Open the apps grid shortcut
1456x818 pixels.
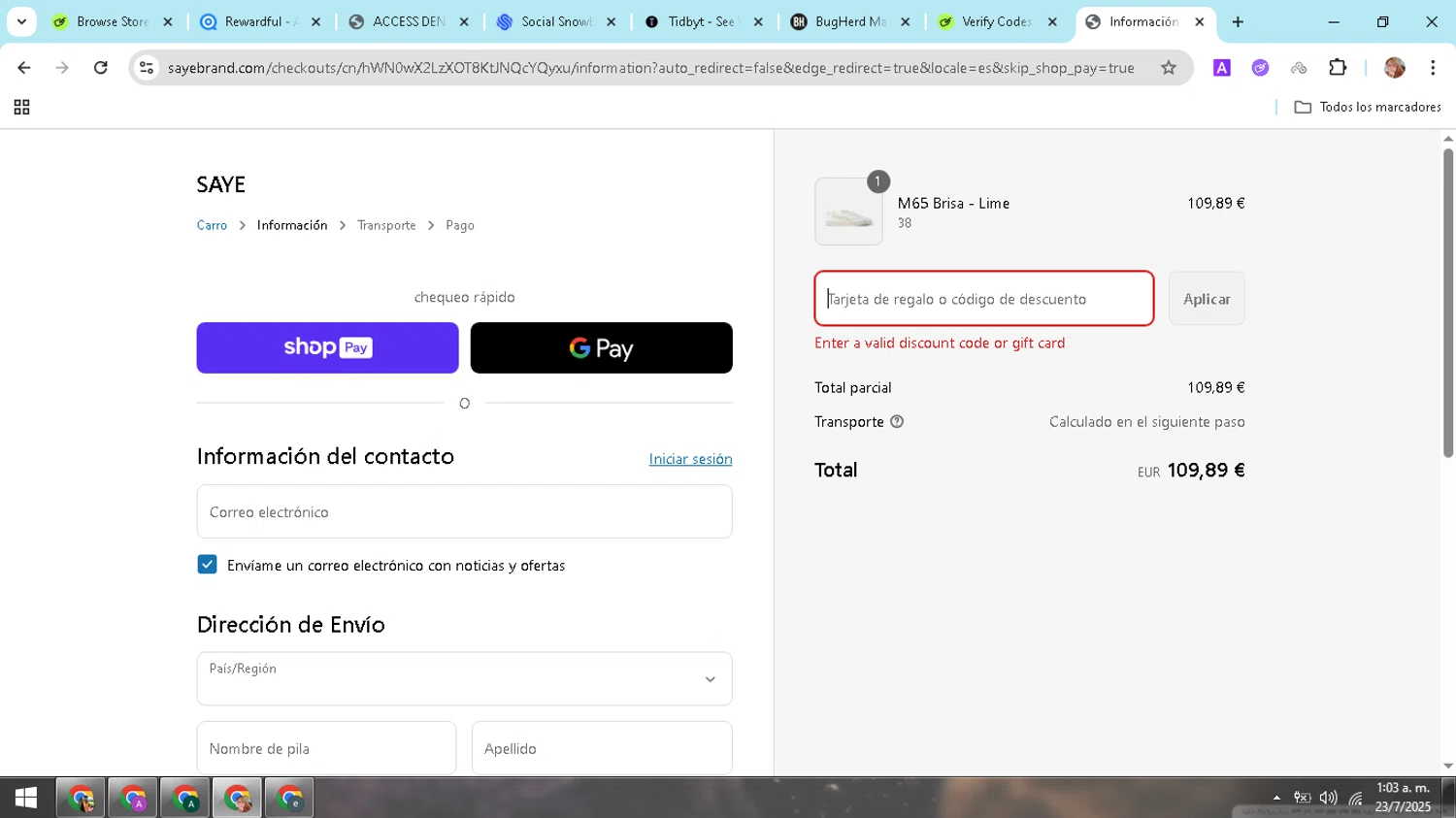coord(21,108)
